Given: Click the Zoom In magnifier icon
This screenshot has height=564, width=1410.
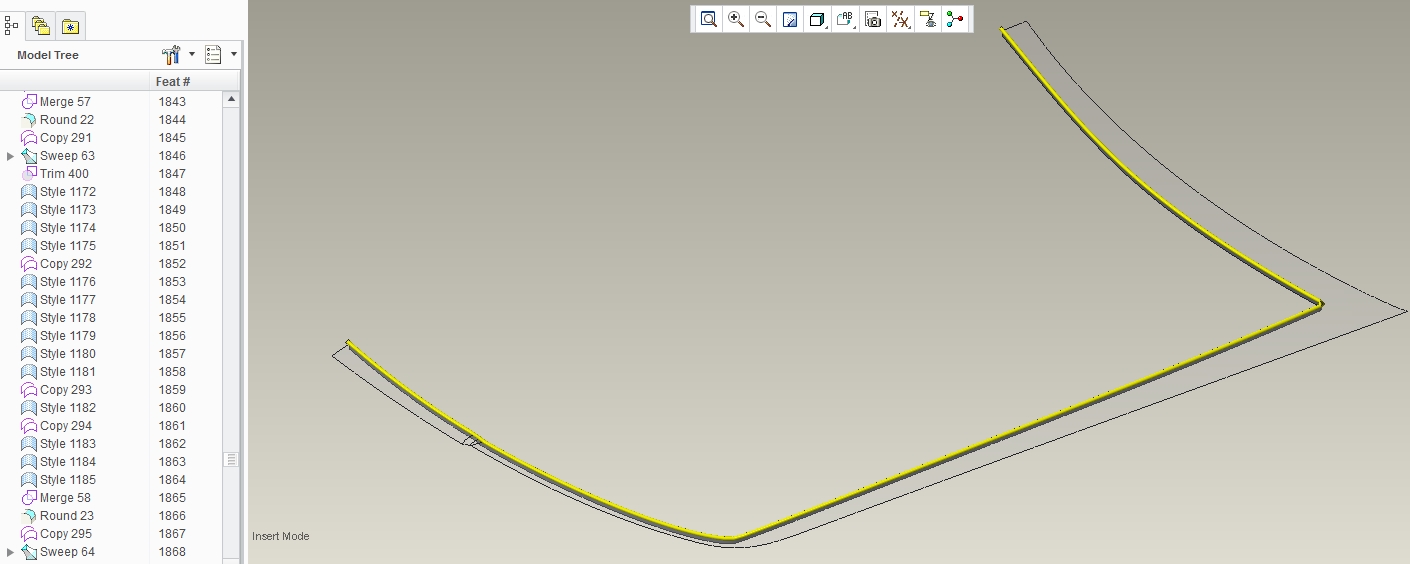Looking at the screenshot, I should (736, 19).
